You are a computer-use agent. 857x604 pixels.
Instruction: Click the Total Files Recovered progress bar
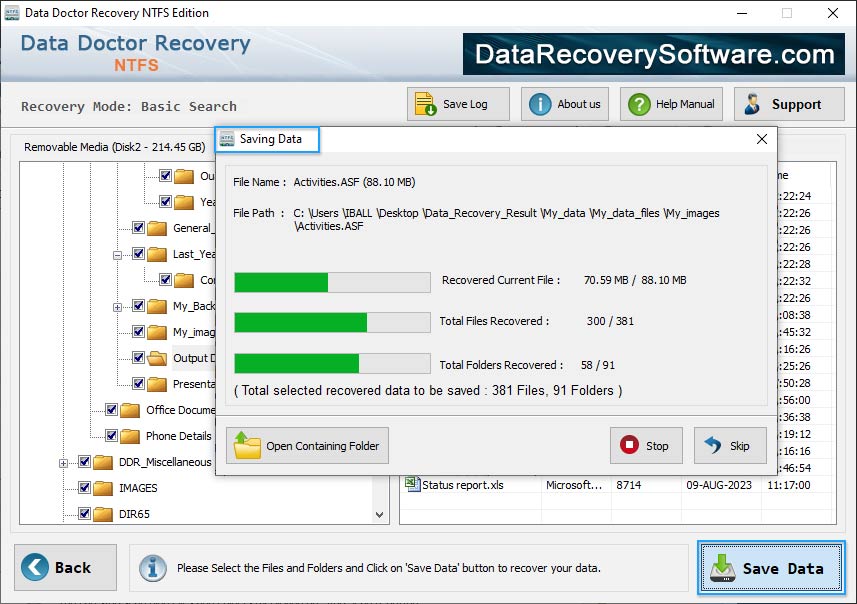(x=330, y=321)
